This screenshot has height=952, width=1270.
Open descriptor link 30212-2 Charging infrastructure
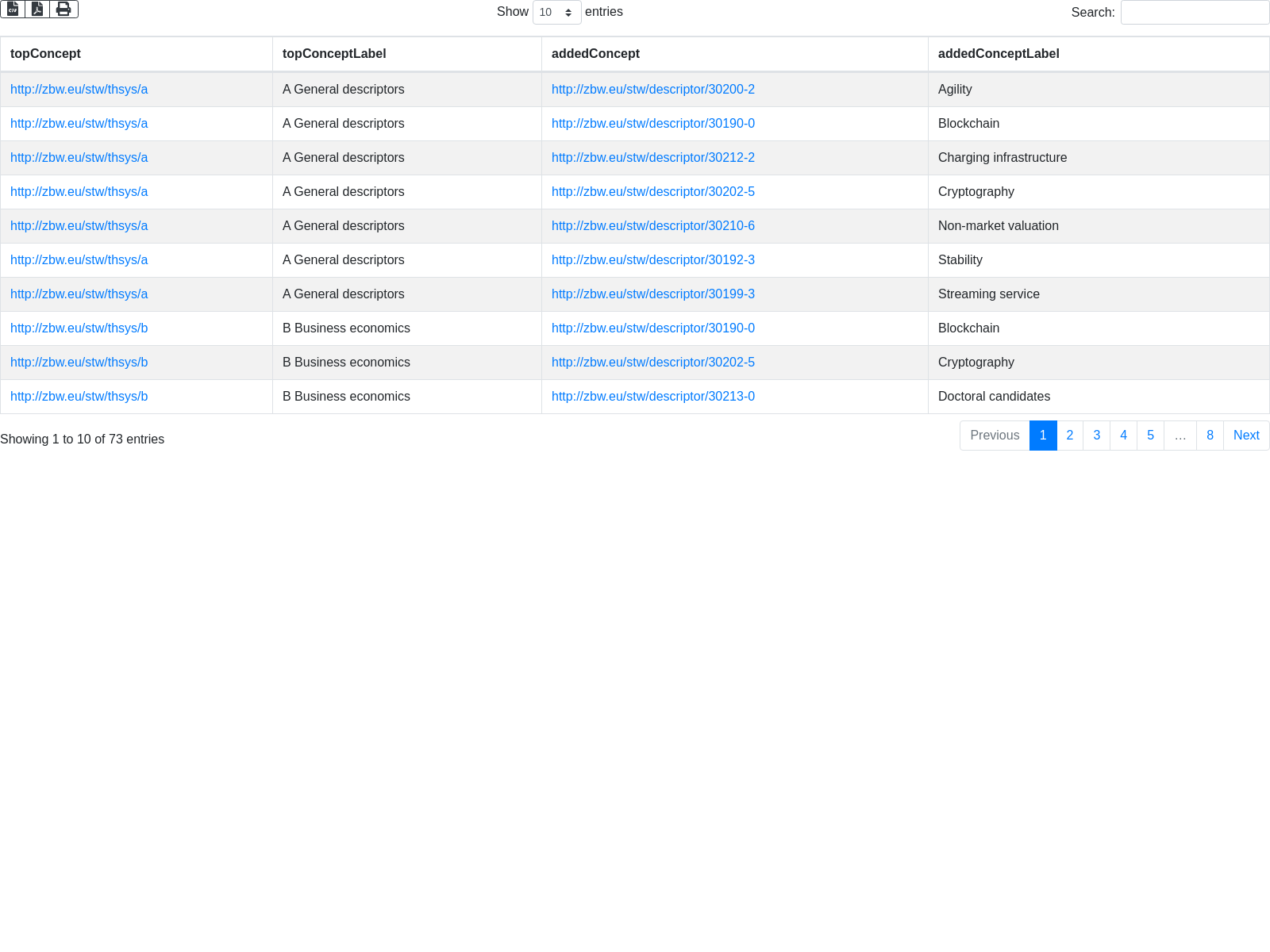(652, 158)
